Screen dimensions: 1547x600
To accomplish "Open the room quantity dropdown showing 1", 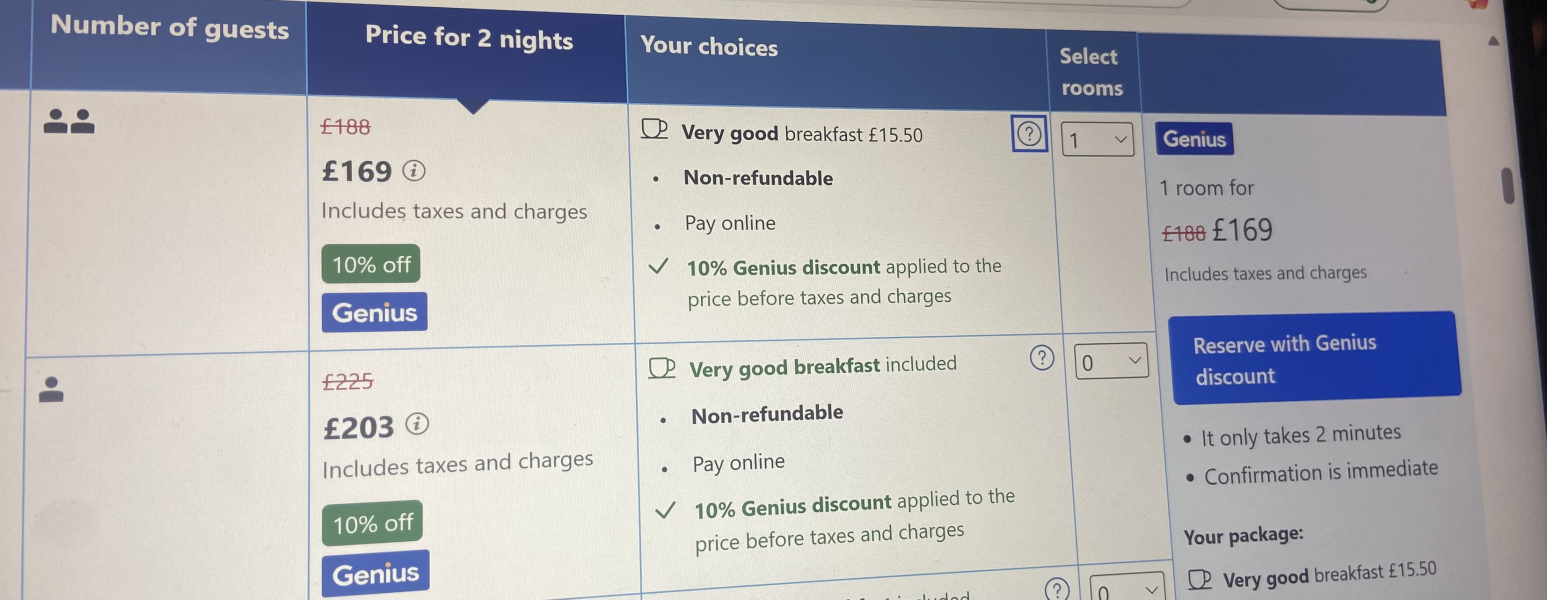I will (1095, 139).
